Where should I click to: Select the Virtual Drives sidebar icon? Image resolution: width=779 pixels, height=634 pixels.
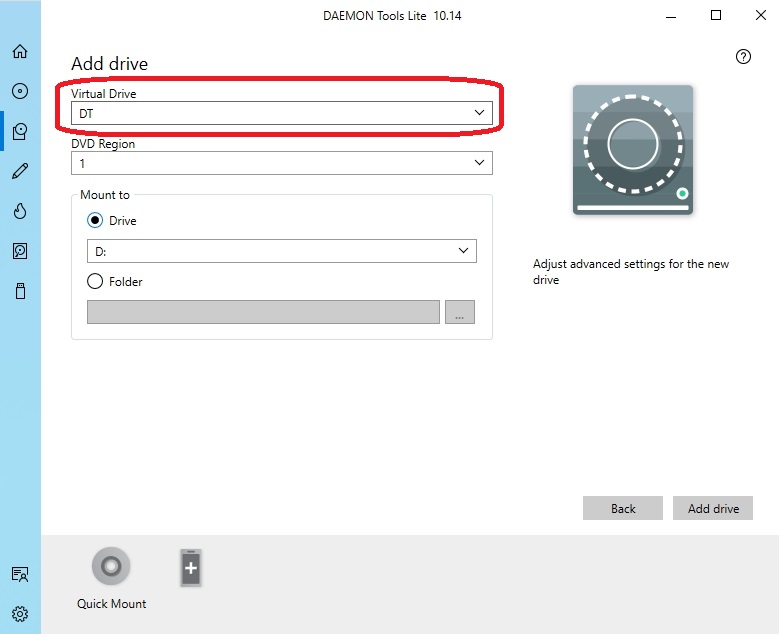tap(20, 131)
